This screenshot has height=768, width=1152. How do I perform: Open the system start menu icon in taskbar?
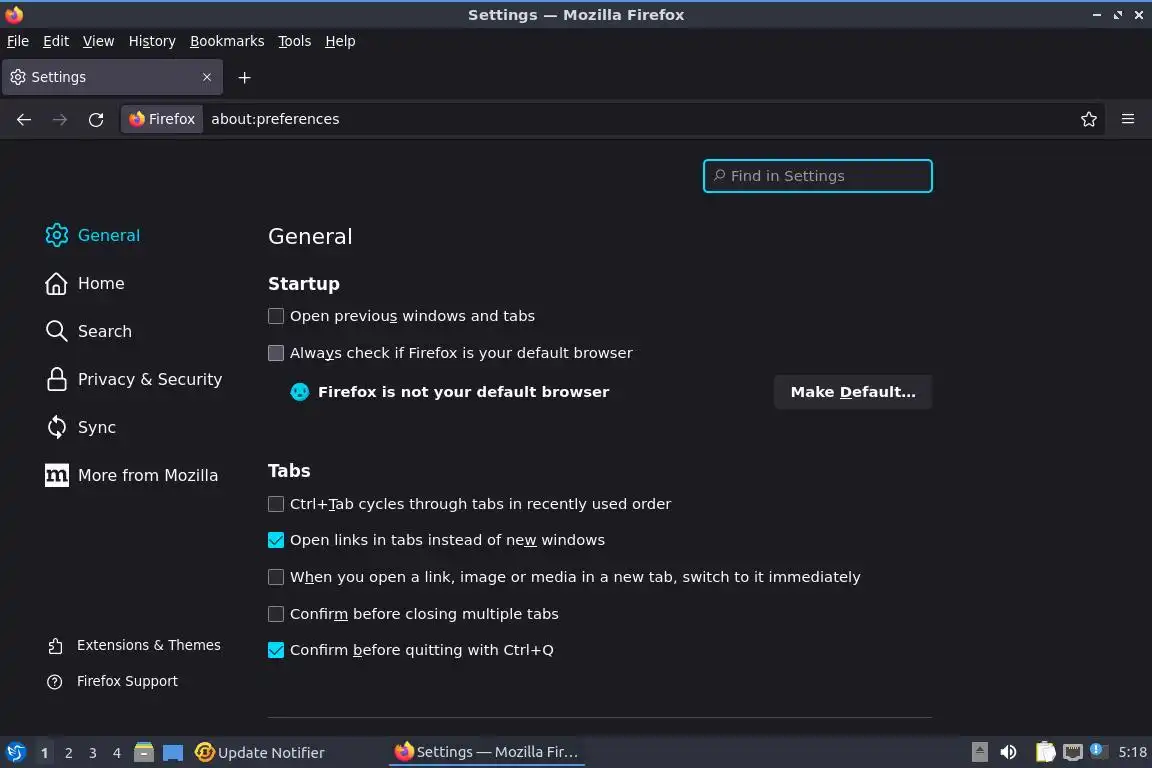coord(15,753)
